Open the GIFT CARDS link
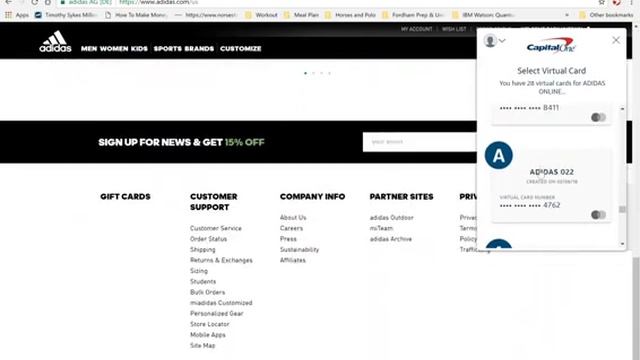The height and width of the screenshot is (360, 640). click(125, 196)
